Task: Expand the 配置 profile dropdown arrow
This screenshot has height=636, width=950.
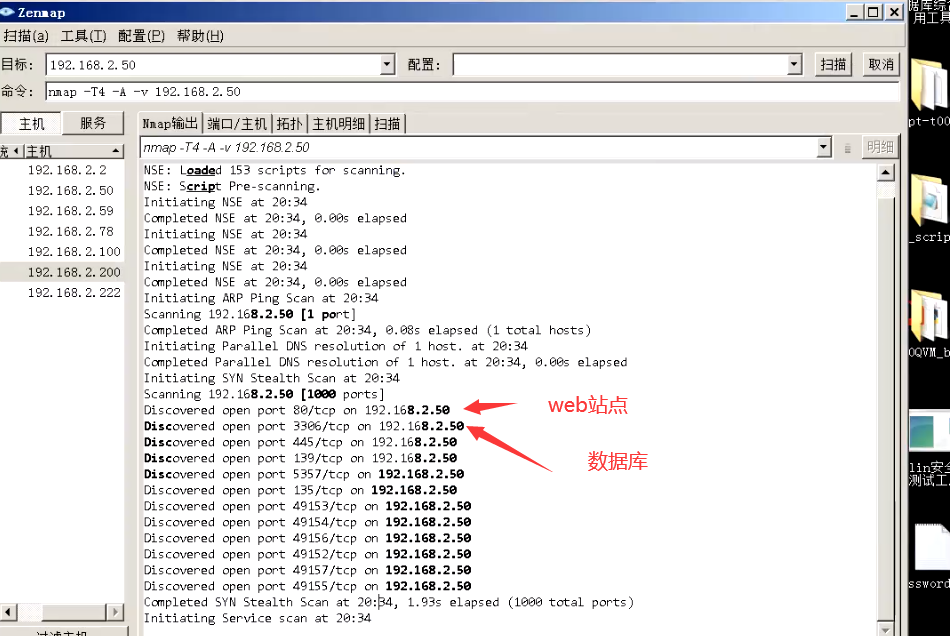Action: click(794, 65)
